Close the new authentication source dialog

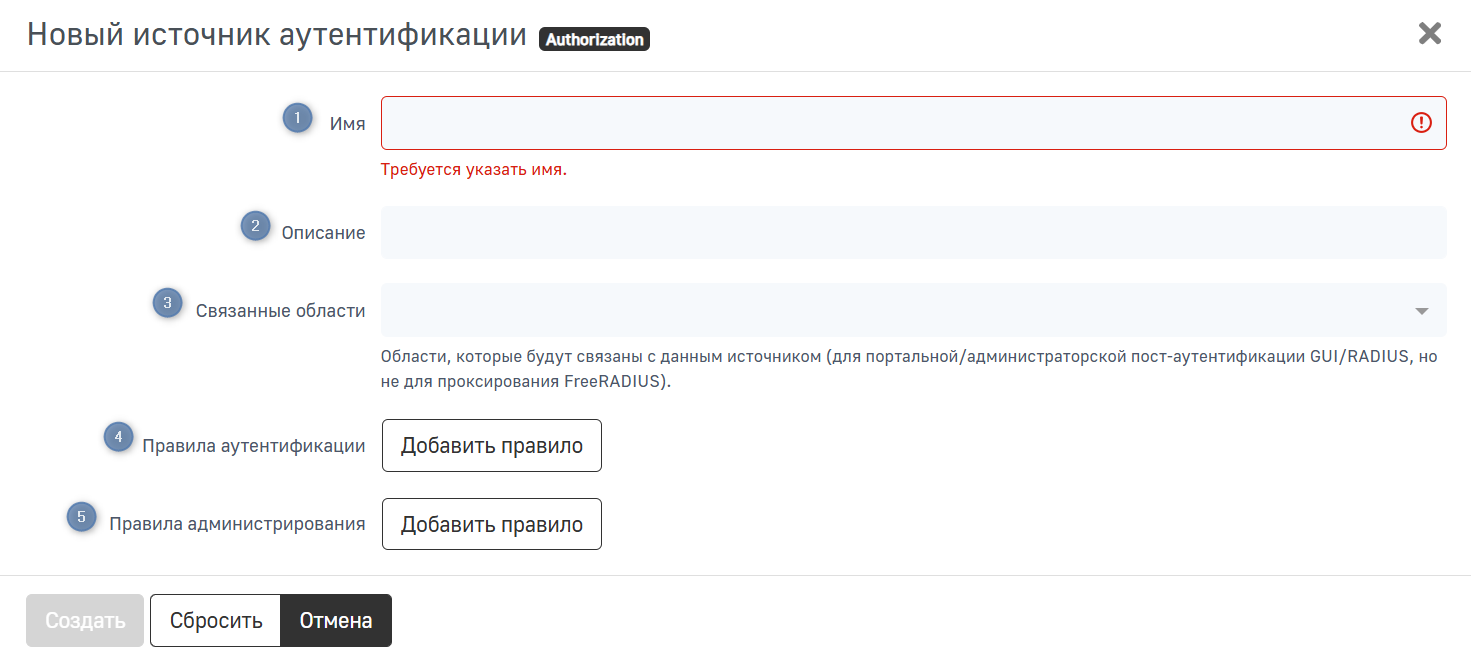1429,34
